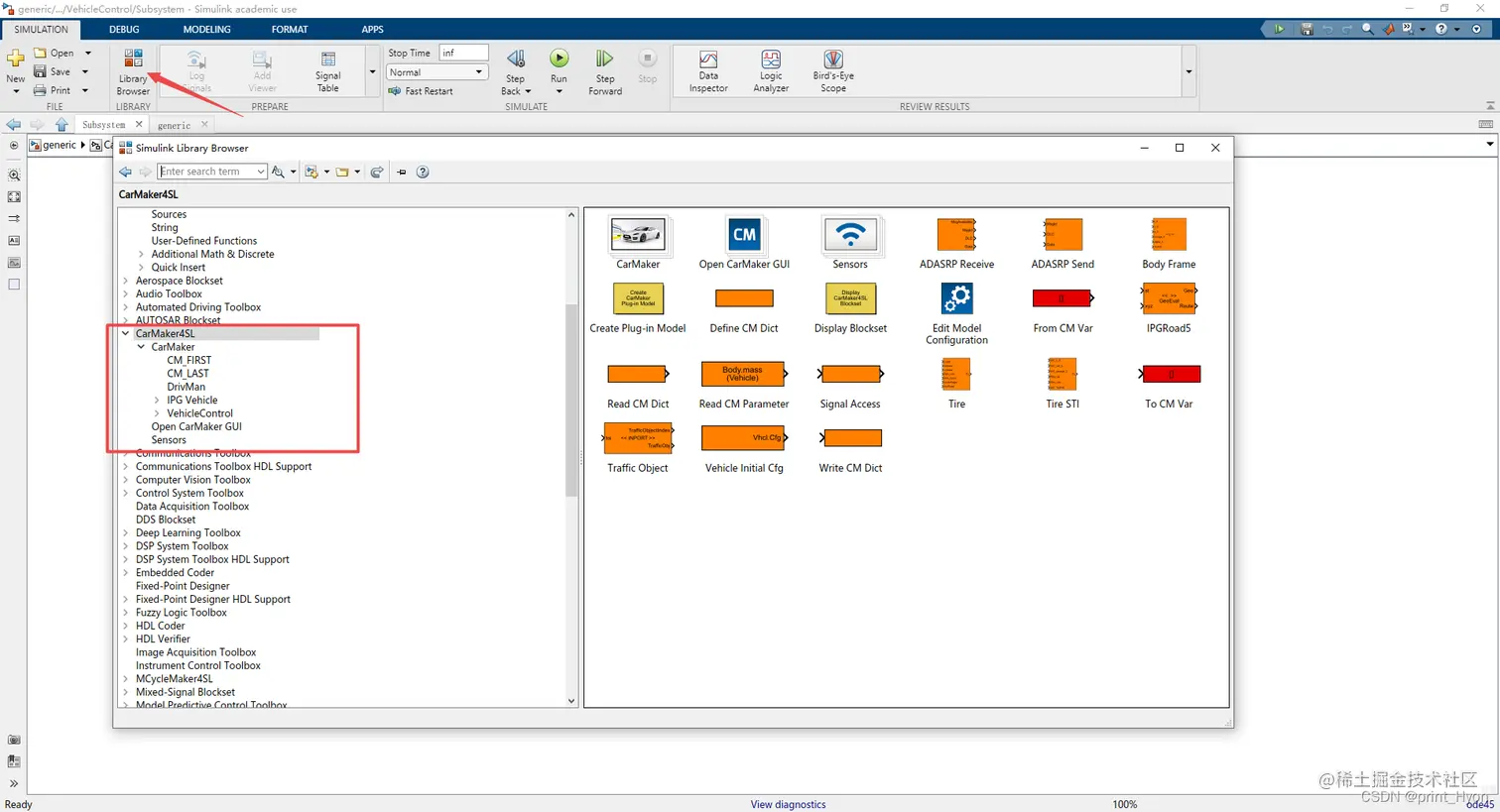Click the Print button
The width and height of the screenshot is (1500, 812).
point(53,90)
